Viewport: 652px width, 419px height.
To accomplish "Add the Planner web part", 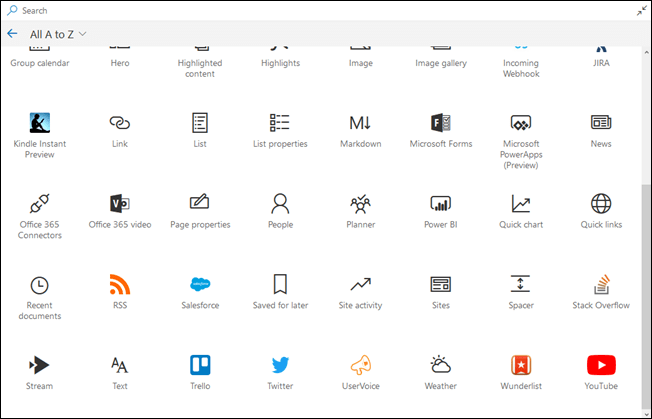I will click(360, 204).
